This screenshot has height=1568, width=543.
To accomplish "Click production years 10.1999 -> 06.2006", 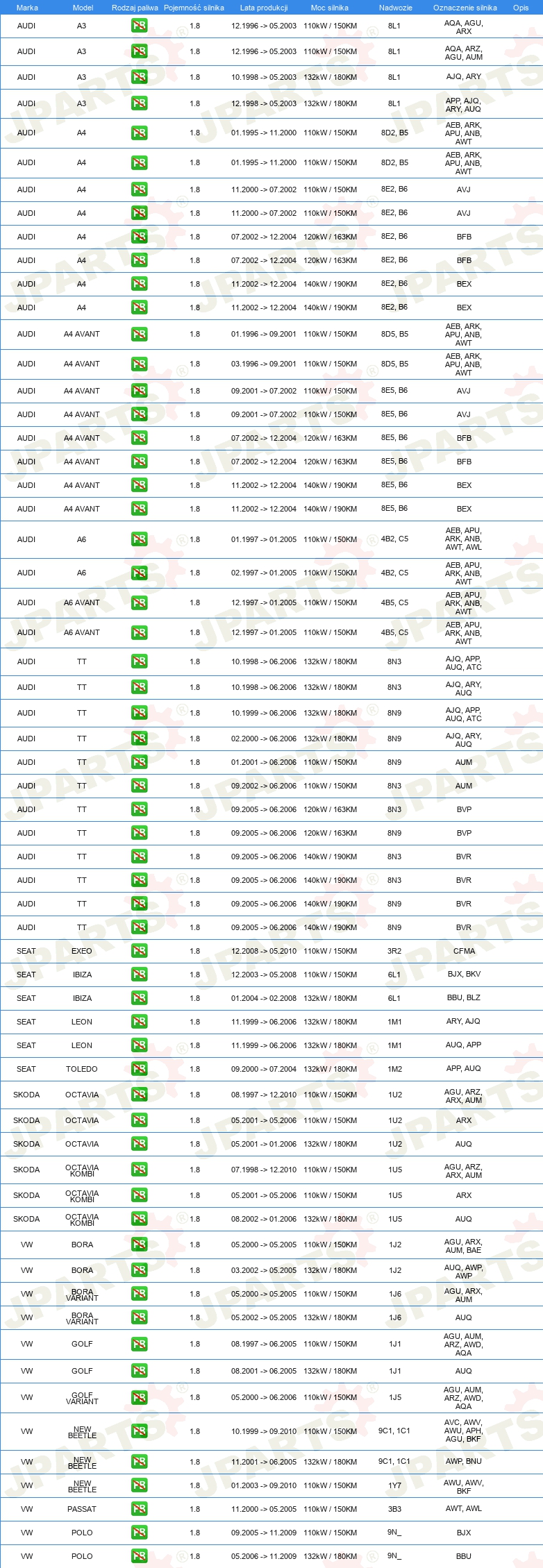I will tap(264, 713).
